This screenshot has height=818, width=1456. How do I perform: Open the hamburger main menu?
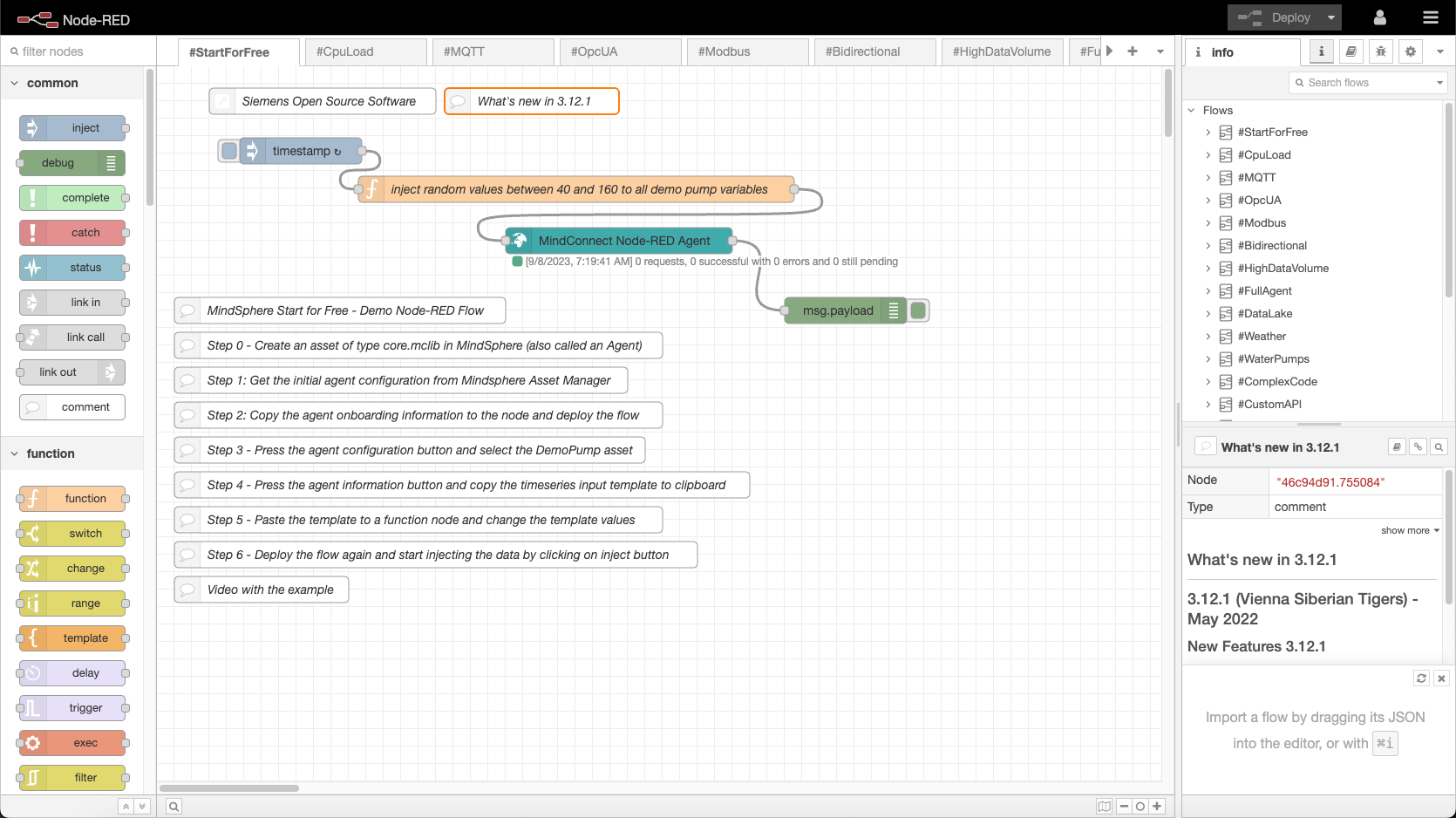[1431, 17]
